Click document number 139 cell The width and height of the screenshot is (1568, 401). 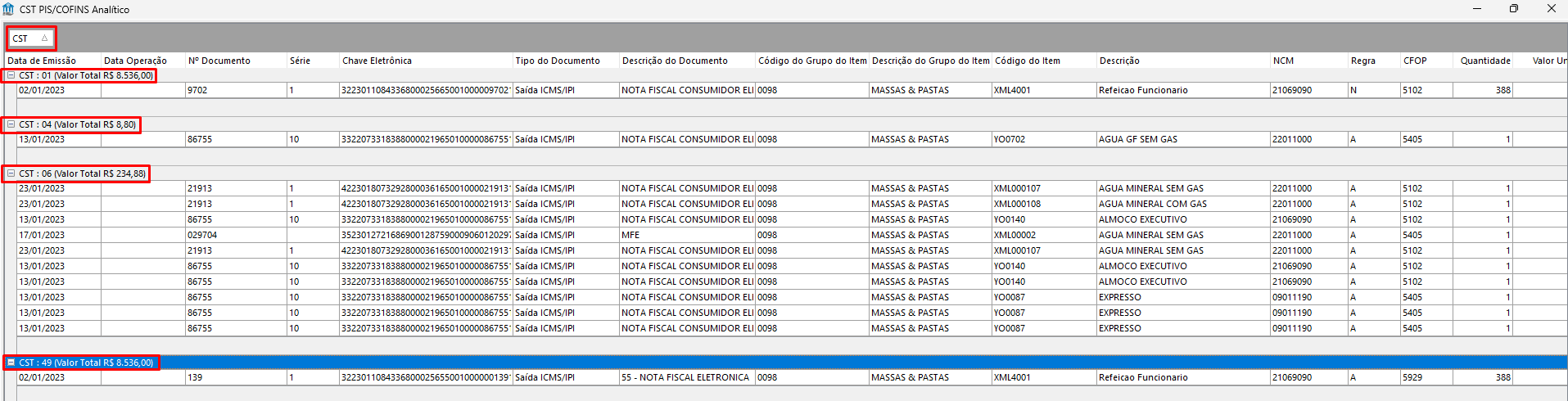(236, 377)
